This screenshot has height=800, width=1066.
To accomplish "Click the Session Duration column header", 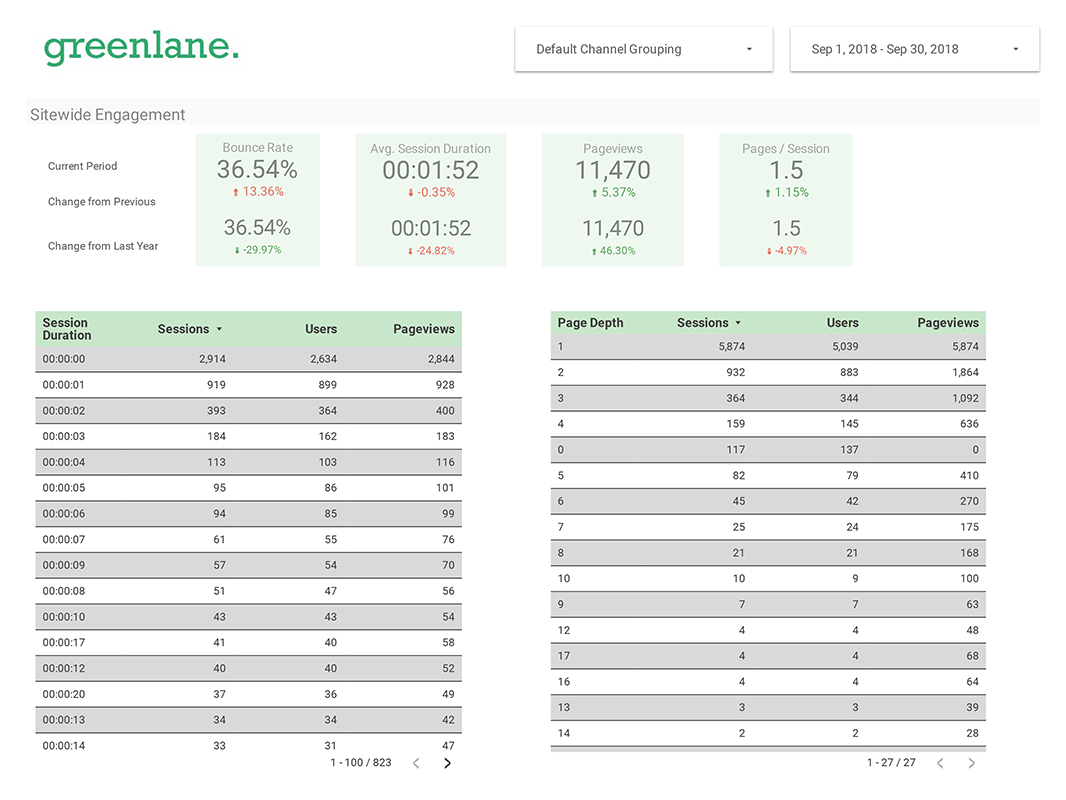I will [x=67, y=329].
